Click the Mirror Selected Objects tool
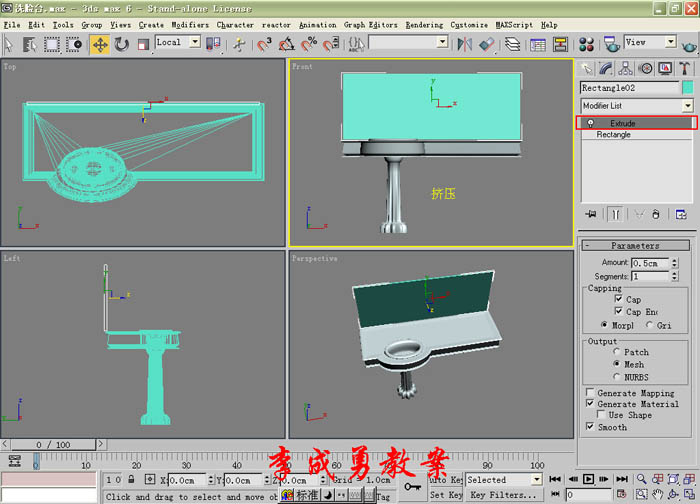This screenshot has height=504, width=700. 464,44
